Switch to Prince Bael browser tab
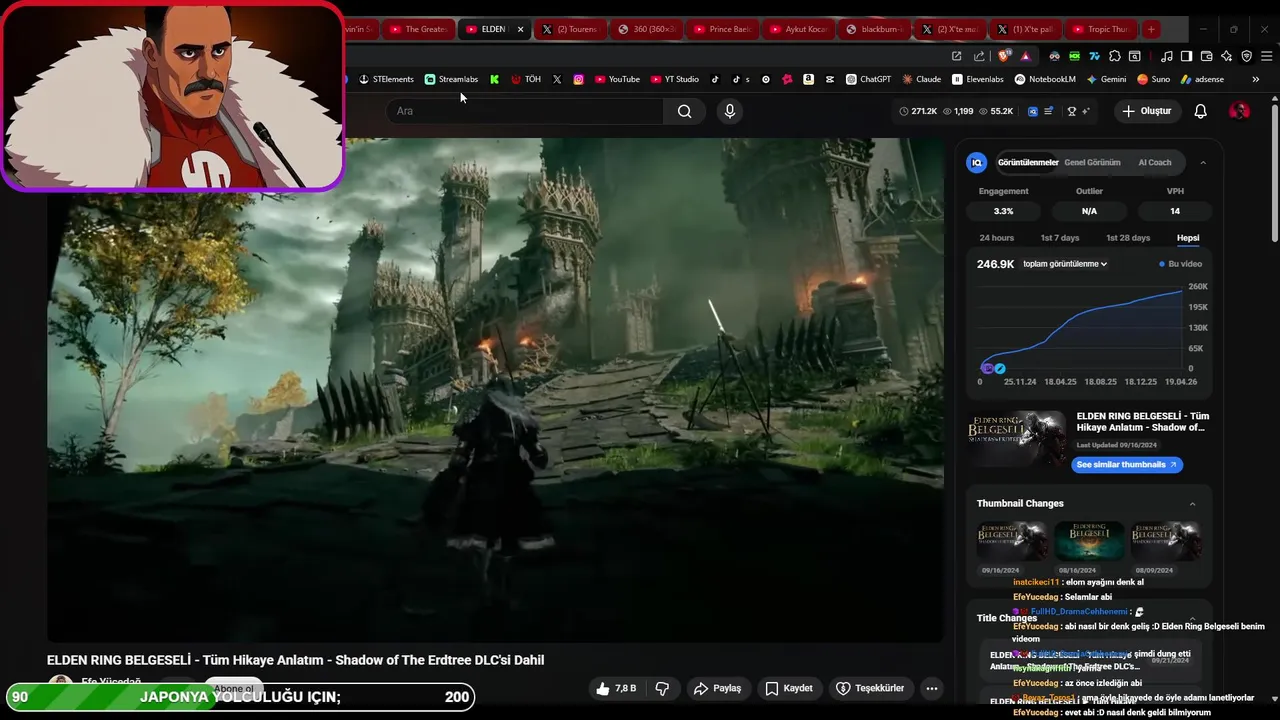This screenshot has height=720, width=1280. click(722, 29)
